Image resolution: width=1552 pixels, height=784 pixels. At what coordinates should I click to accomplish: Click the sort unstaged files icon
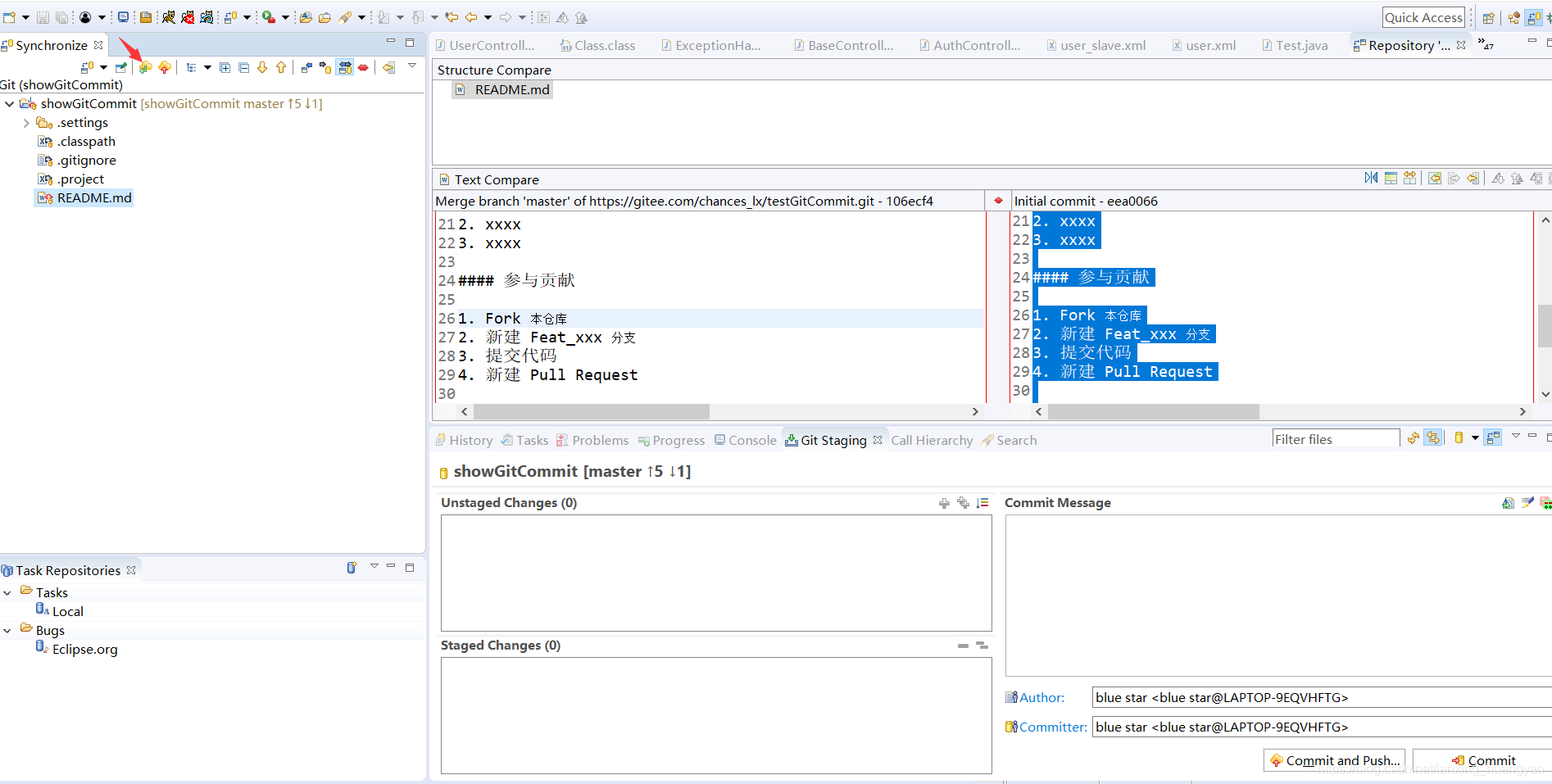point(982,503)
